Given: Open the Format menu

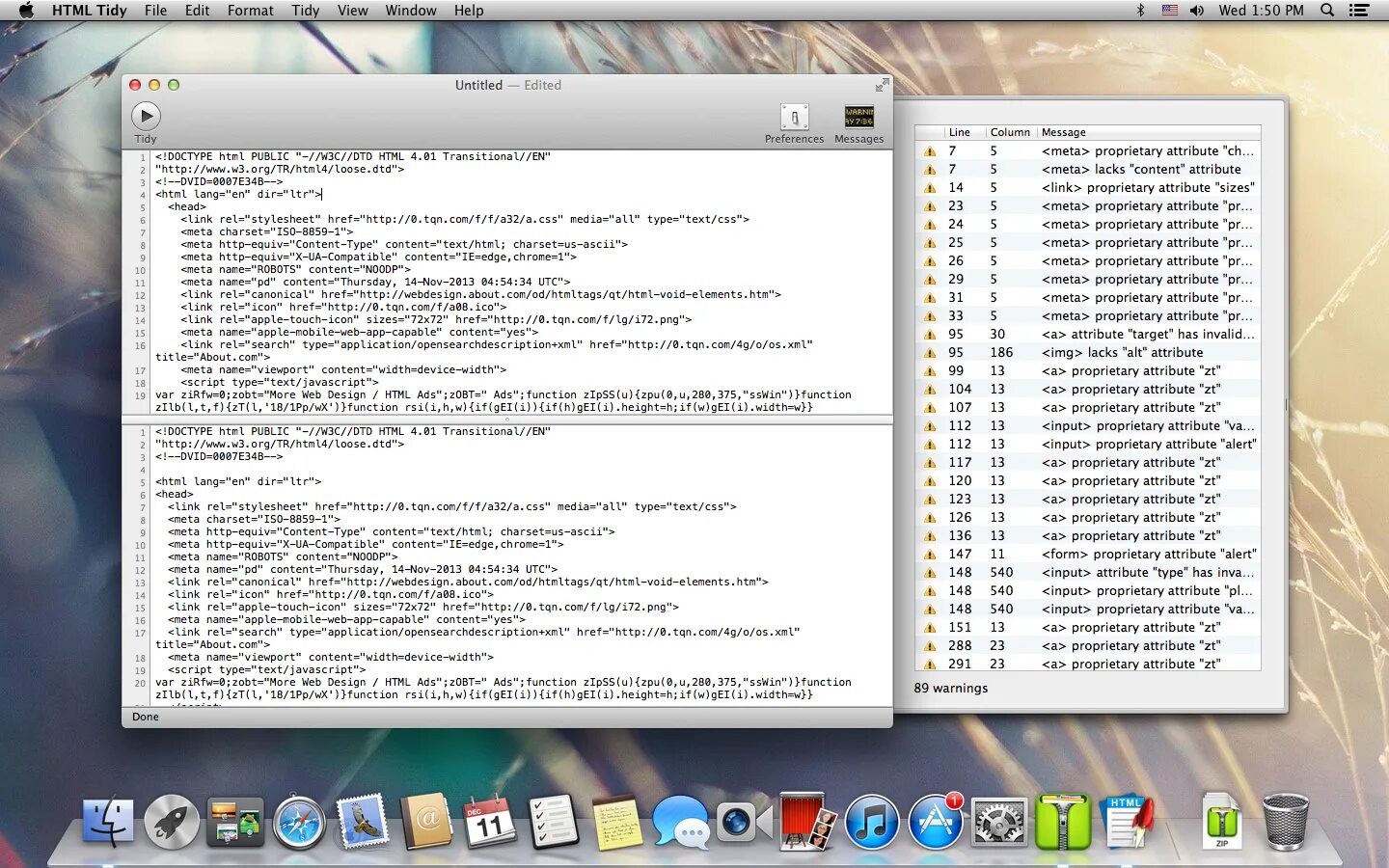Looking at the screenshot, I should pyautogui.click(x=251, y=10).
